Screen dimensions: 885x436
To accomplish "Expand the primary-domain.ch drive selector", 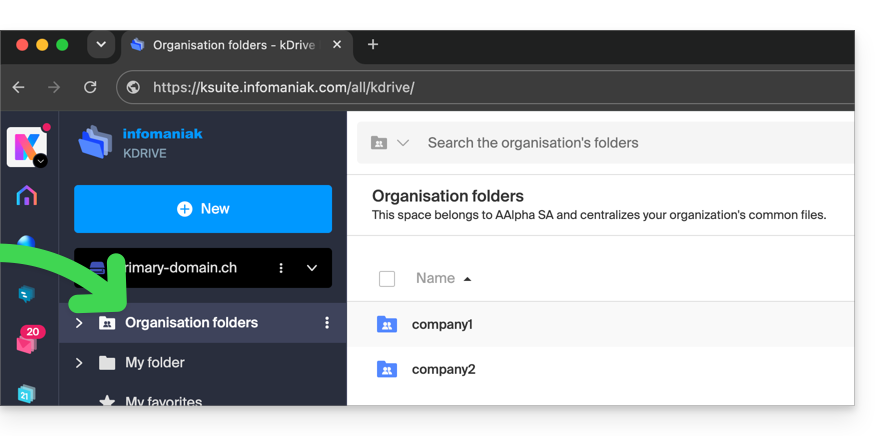I will (x=312, y=268).
